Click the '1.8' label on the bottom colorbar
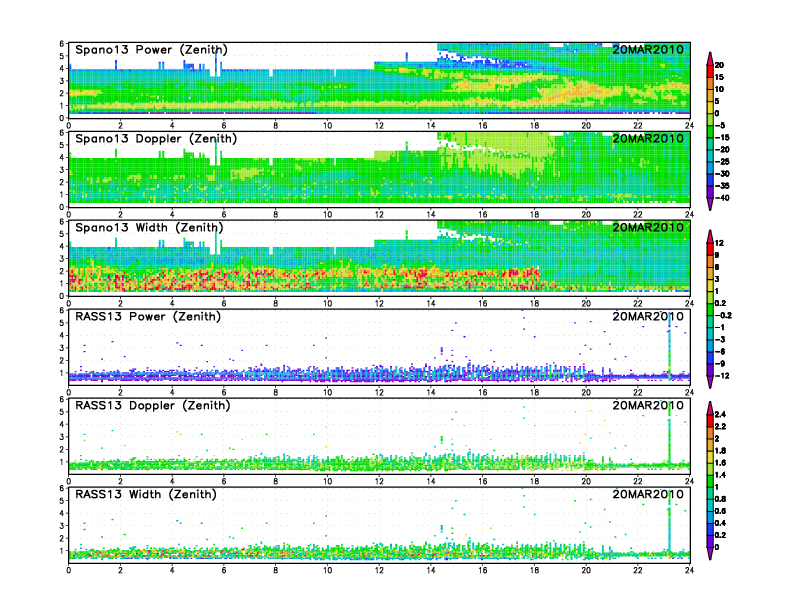This screenshot has width=792, height=612. (720, 451)
